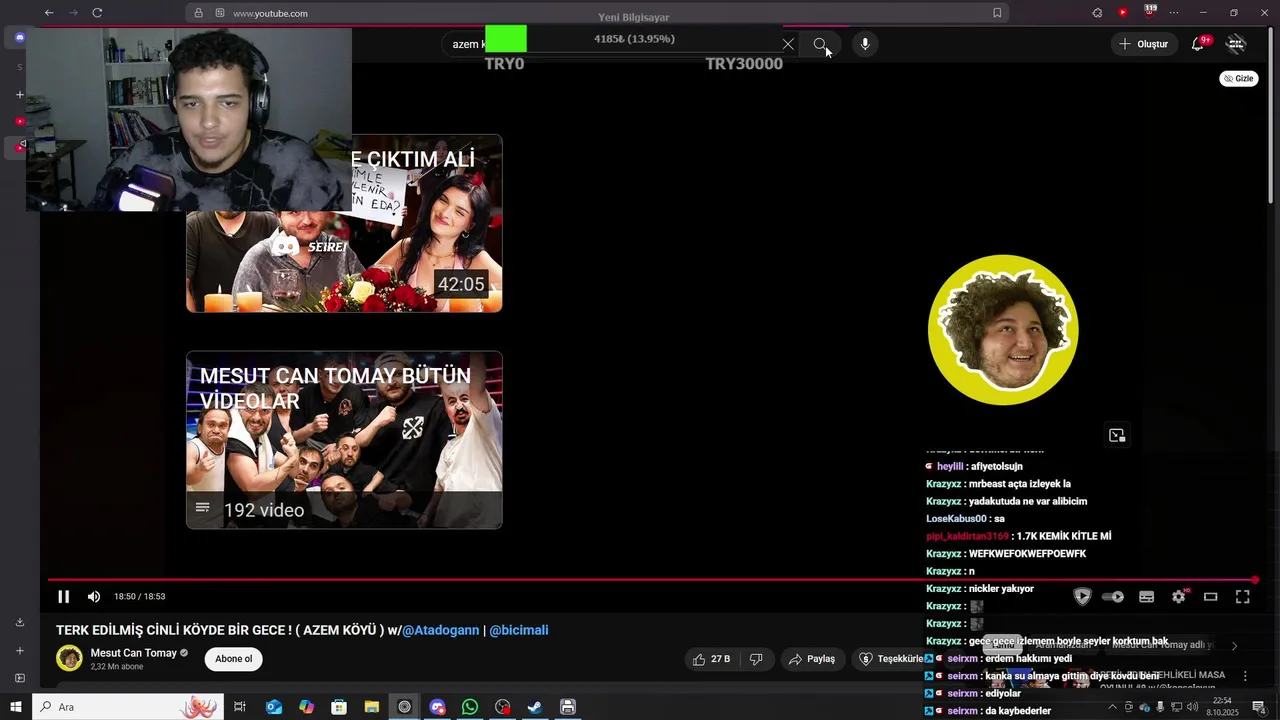This screenshot has height=720, width=1280.
Task: Bookmark the page from address bar
Action: coord(997,13)
